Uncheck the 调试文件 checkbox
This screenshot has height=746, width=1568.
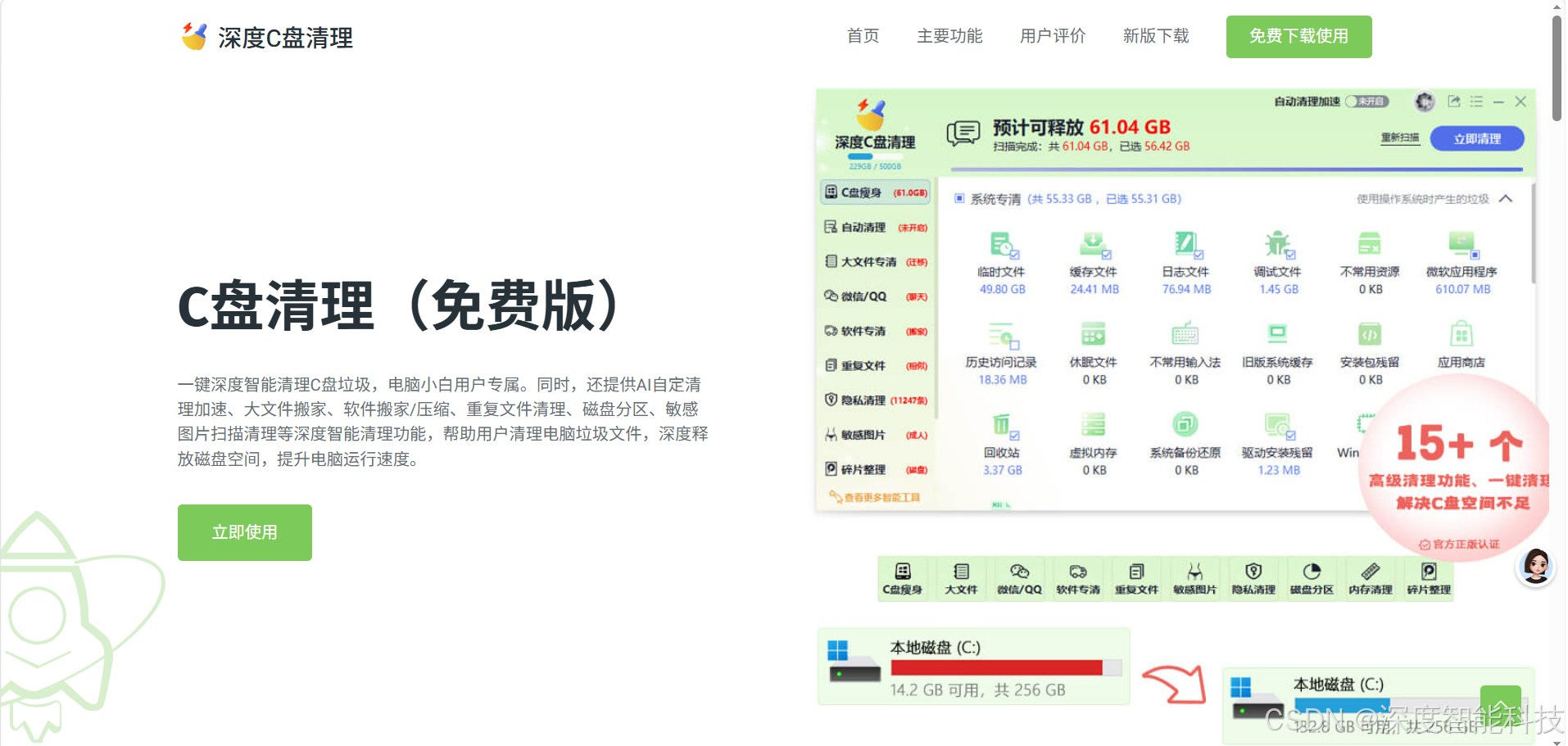1290,255
